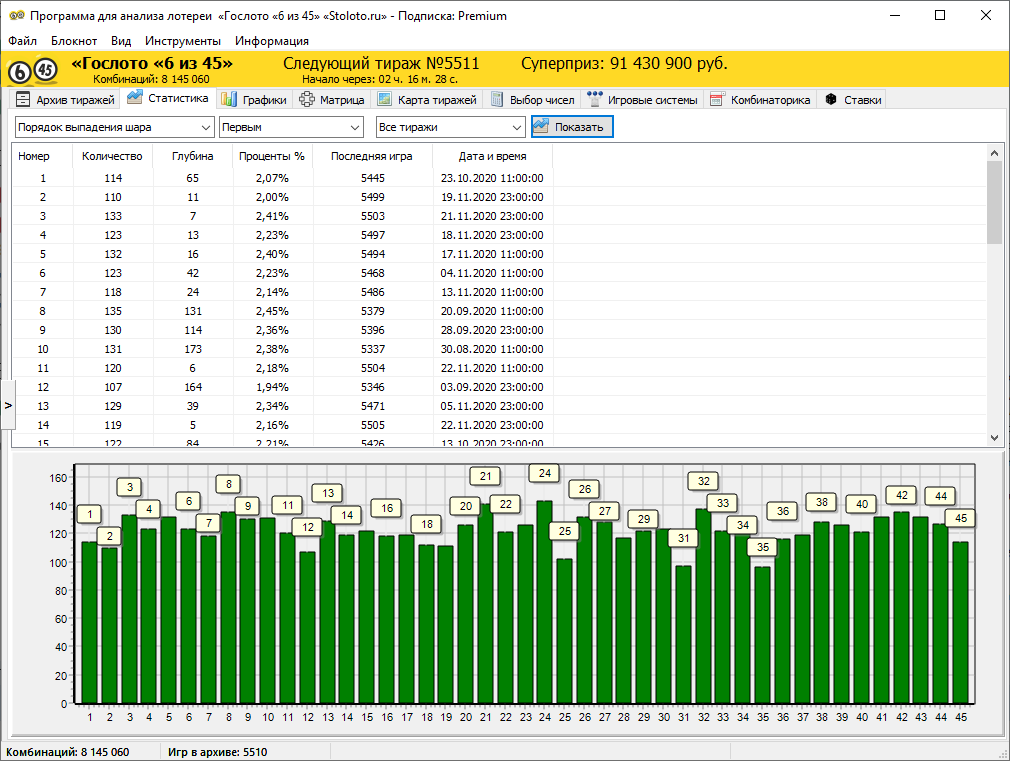Image resolution: width=1010 pixels, height=761 pixels.
Task: Open the Блокнот menu
Action: pyautogui.click(x=74, y=41)
